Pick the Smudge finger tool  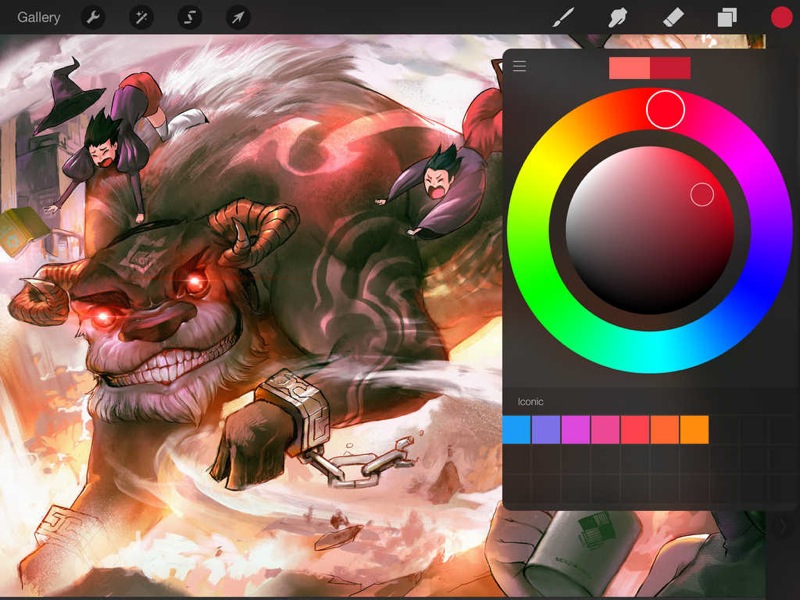(618, 17)
